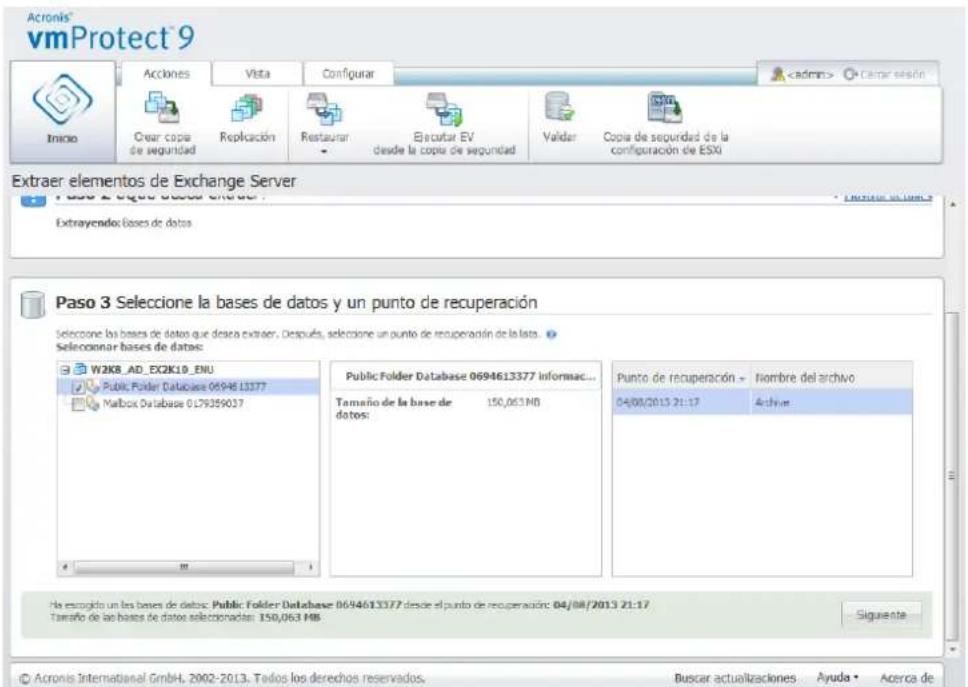Click the Crear copia de seguridad icon
968x687 pixels.
click(x=162, y=107)
